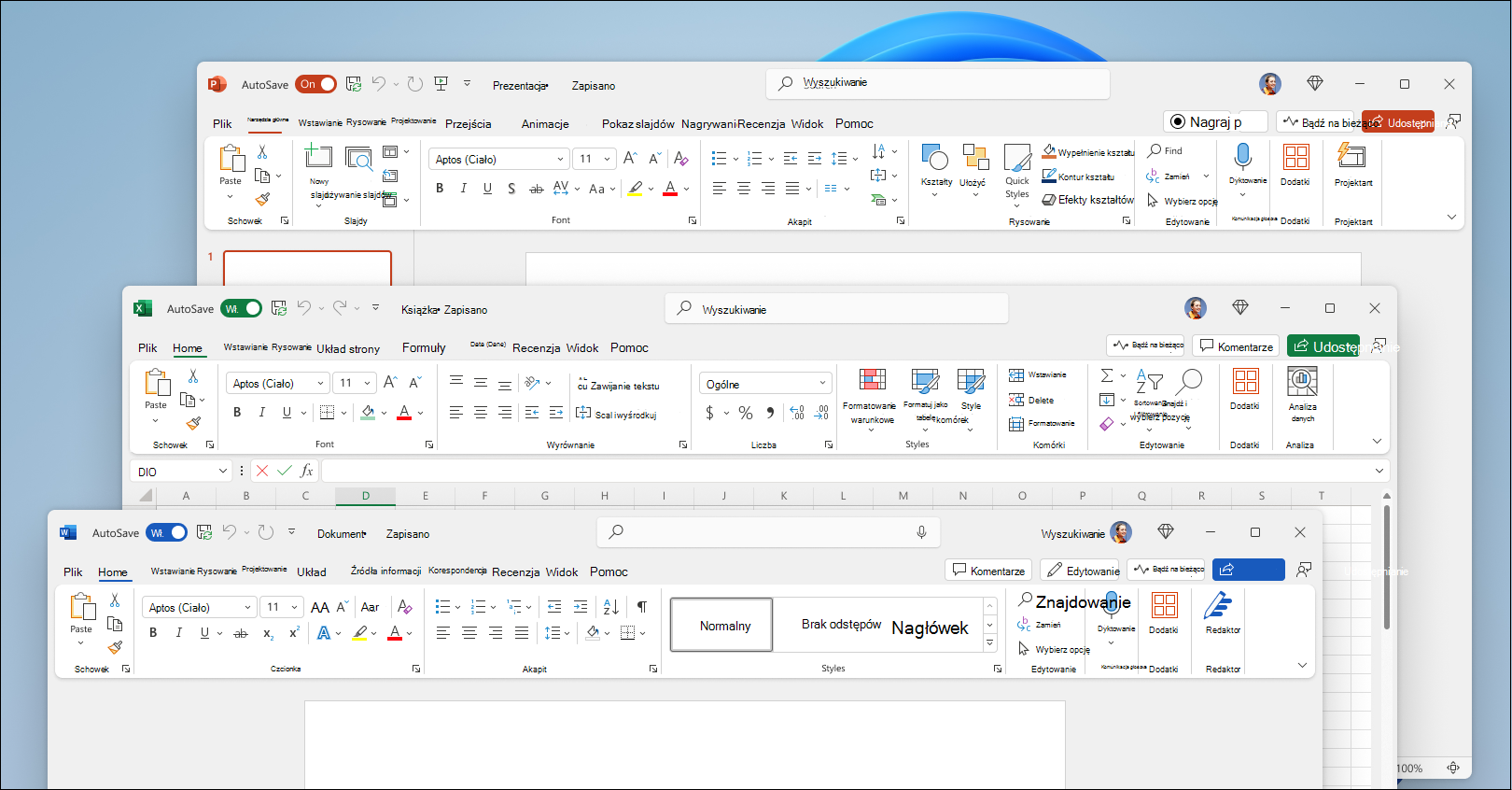
Task: Click the Sort A-Z icon in Word
Action: click(x=611, y=607)
